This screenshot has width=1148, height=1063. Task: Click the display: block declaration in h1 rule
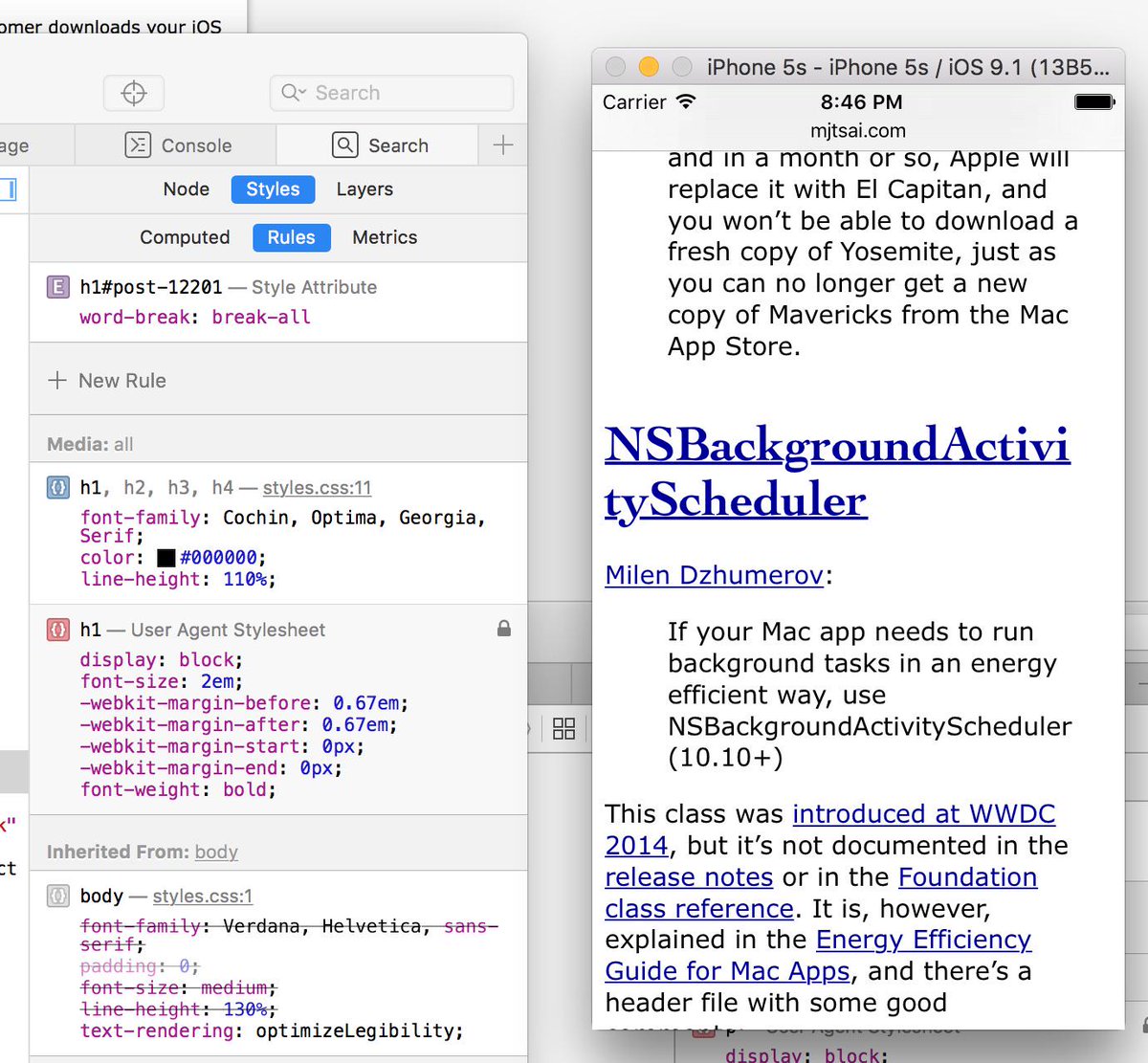click(162, 660)
